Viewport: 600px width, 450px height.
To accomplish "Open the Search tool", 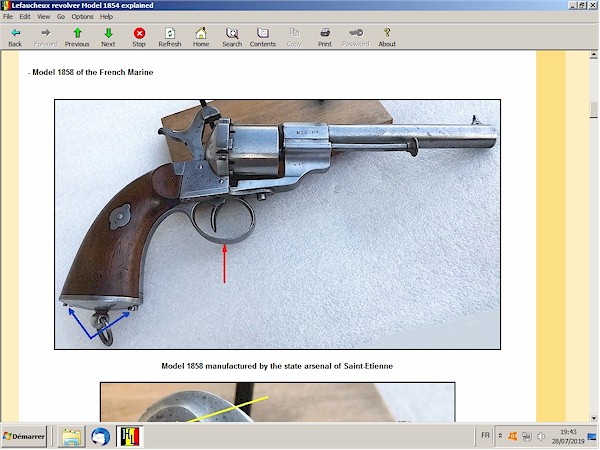I will [x=232, y=38].
